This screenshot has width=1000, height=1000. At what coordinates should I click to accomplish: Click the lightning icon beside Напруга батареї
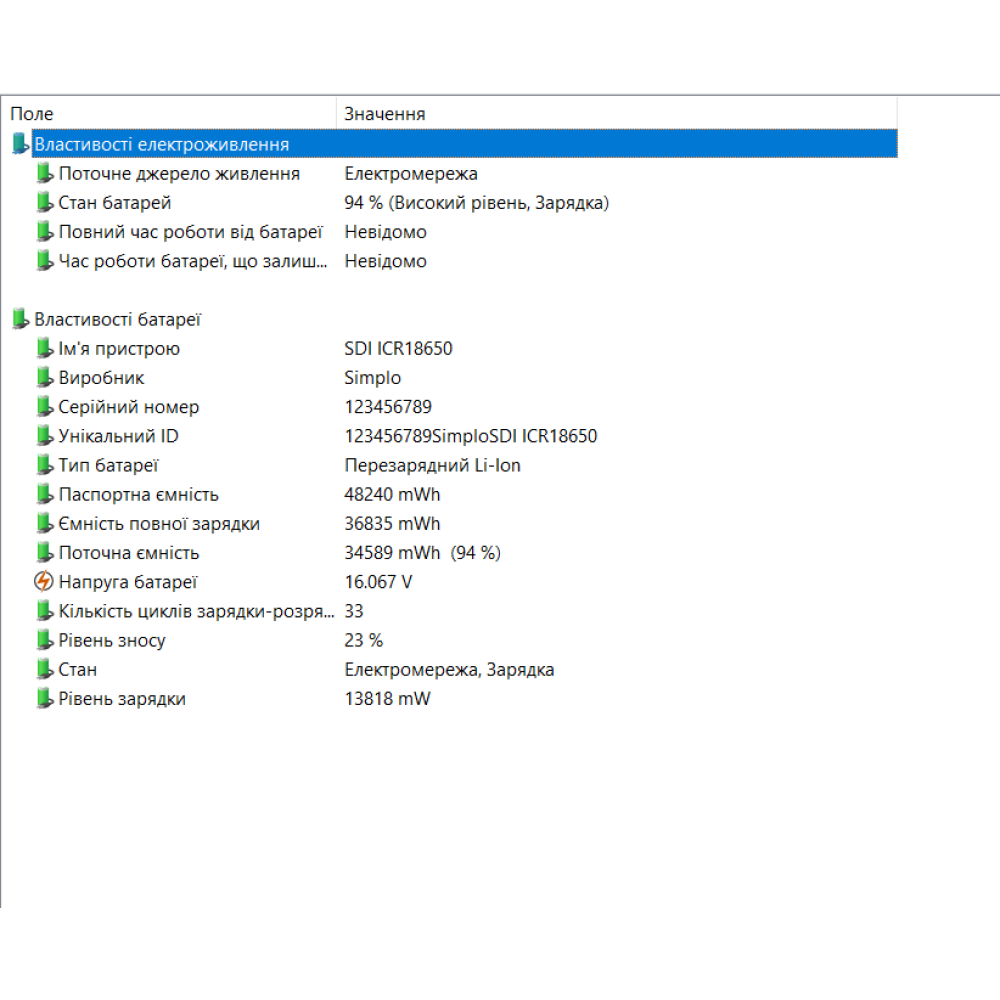click(x=44, y=582)
